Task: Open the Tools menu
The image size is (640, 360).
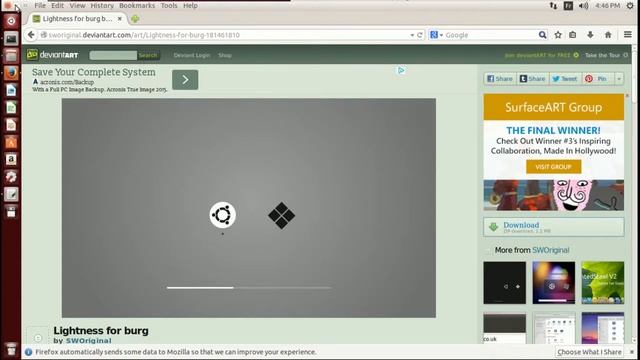Action: point(169,6)
